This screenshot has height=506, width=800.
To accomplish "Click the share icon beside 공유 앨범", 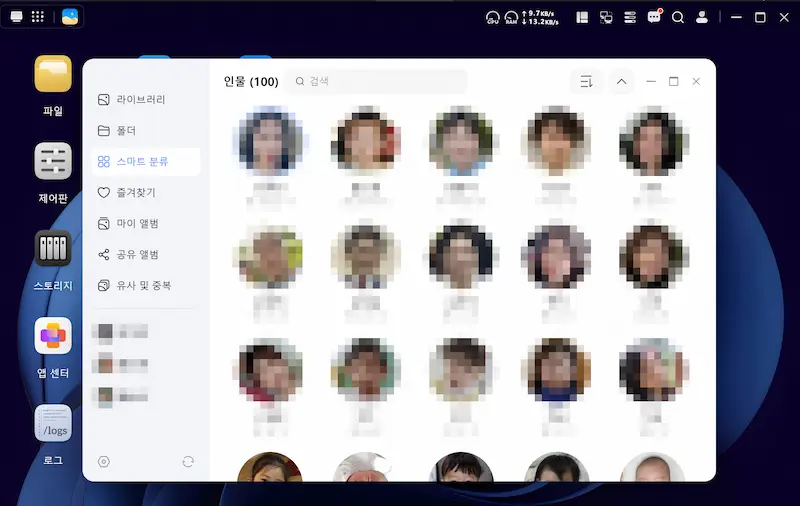I will coord(104,255).
